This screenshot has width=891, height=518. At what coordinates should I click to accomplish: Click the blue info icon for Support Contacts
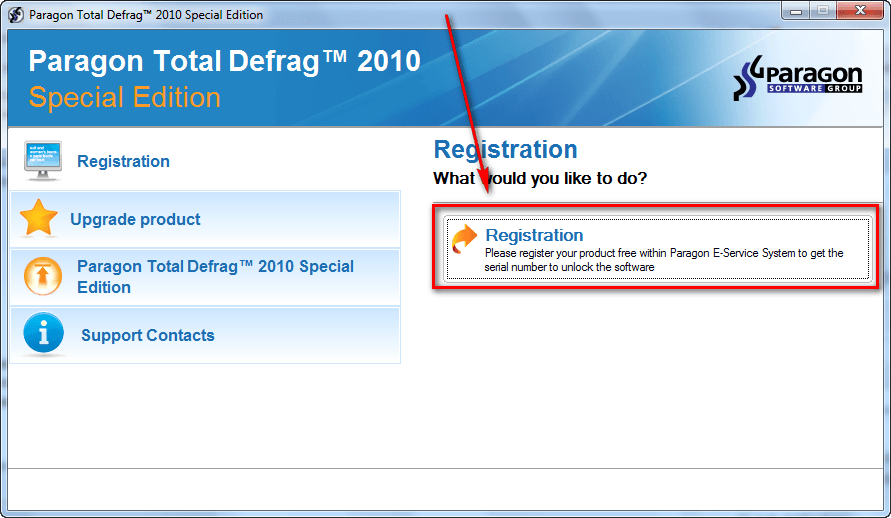coord(43,334)
